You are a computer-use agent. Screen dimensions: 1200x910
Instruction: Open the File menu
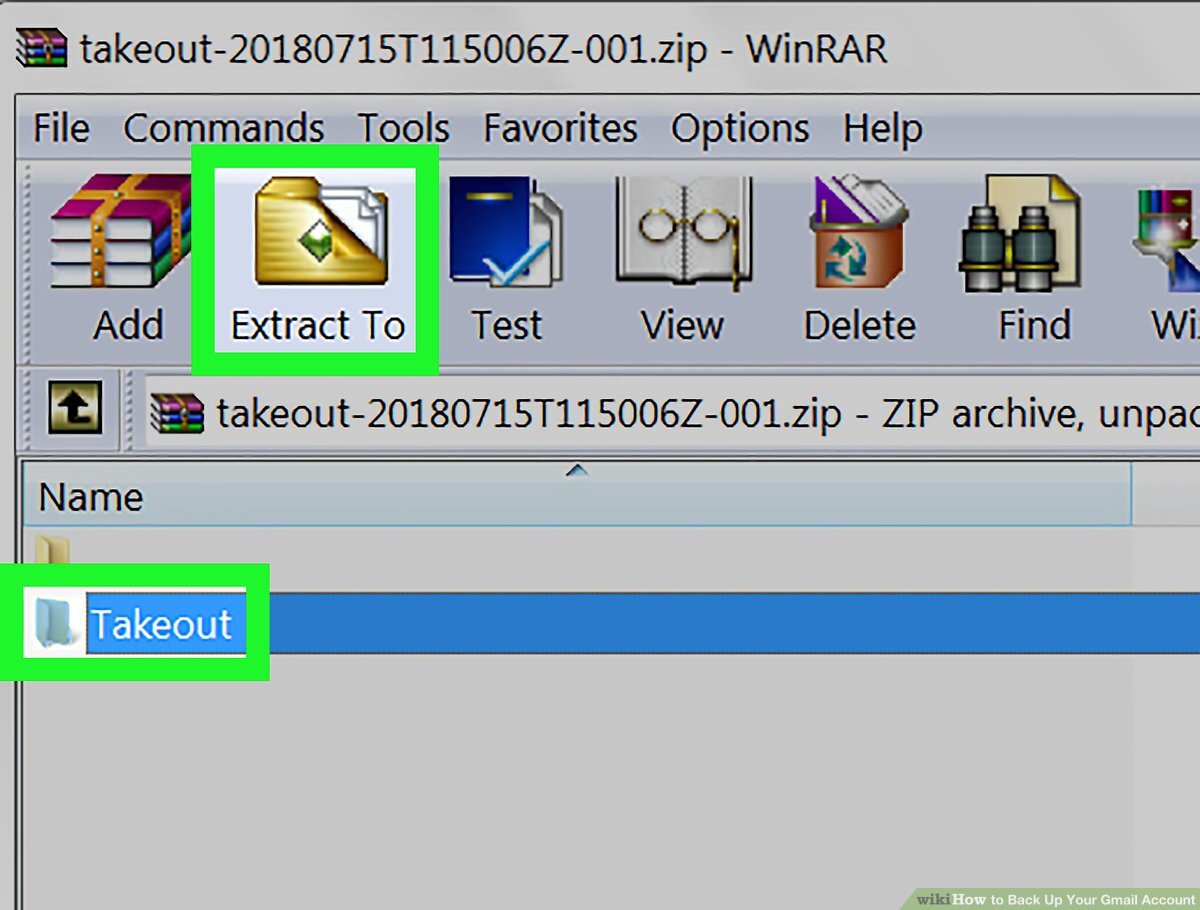[x=61, y=128]
